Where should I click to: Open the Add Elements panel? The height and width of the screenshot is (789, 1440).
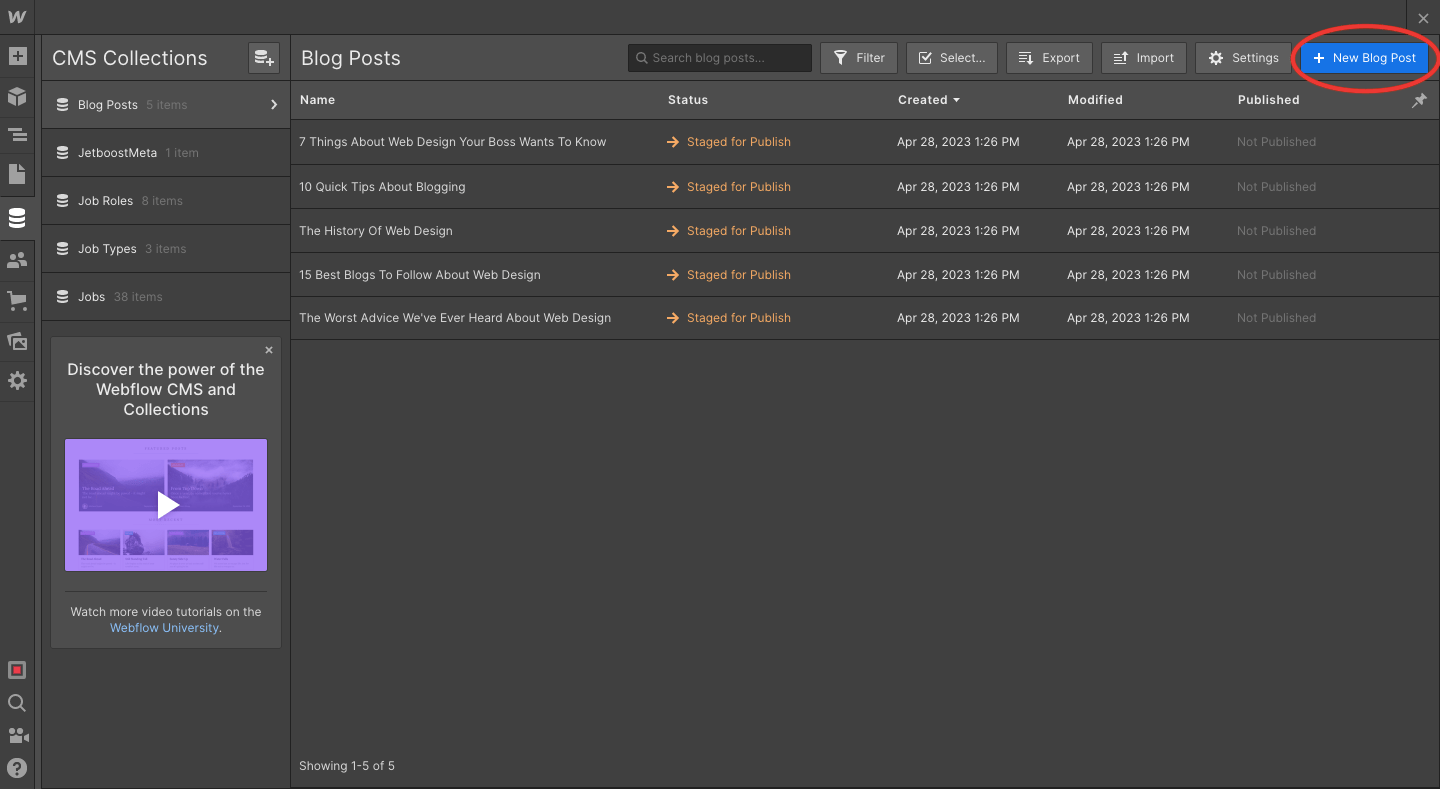[x=17, y=56]
